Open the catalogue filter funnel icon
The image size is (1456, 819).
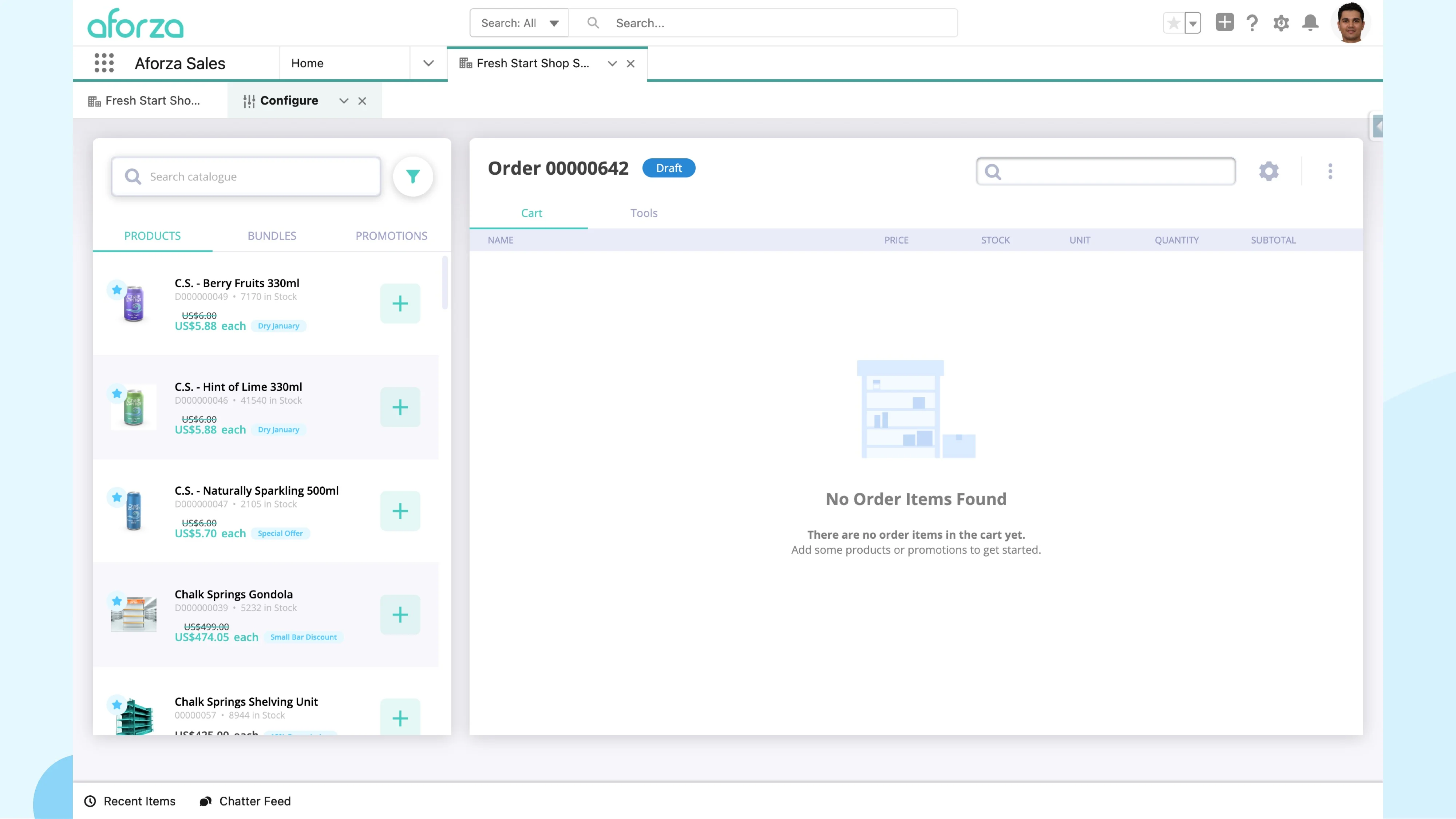(413, 177)
